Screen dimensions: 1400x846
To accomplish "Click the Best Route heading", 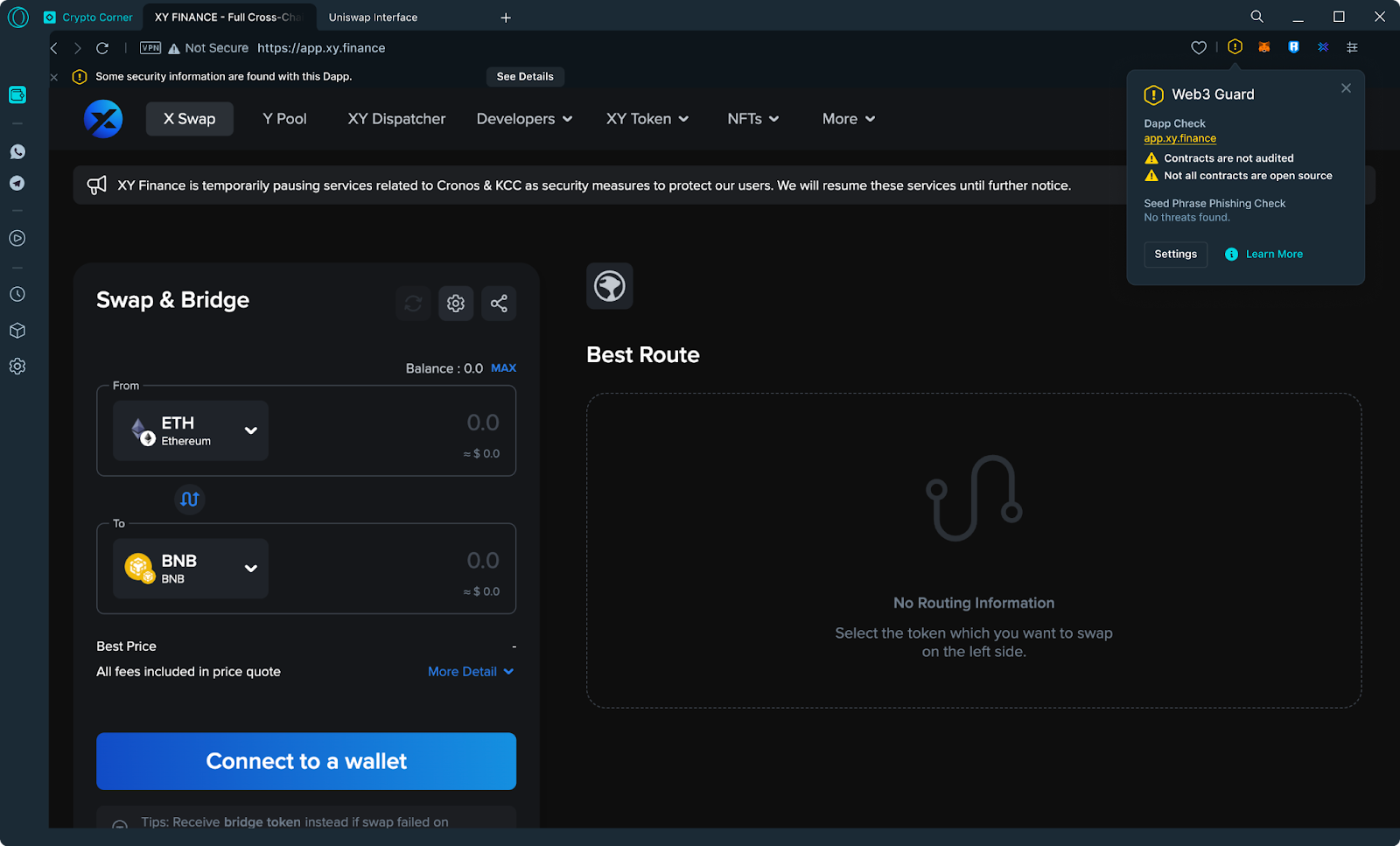I will point(643,354).
